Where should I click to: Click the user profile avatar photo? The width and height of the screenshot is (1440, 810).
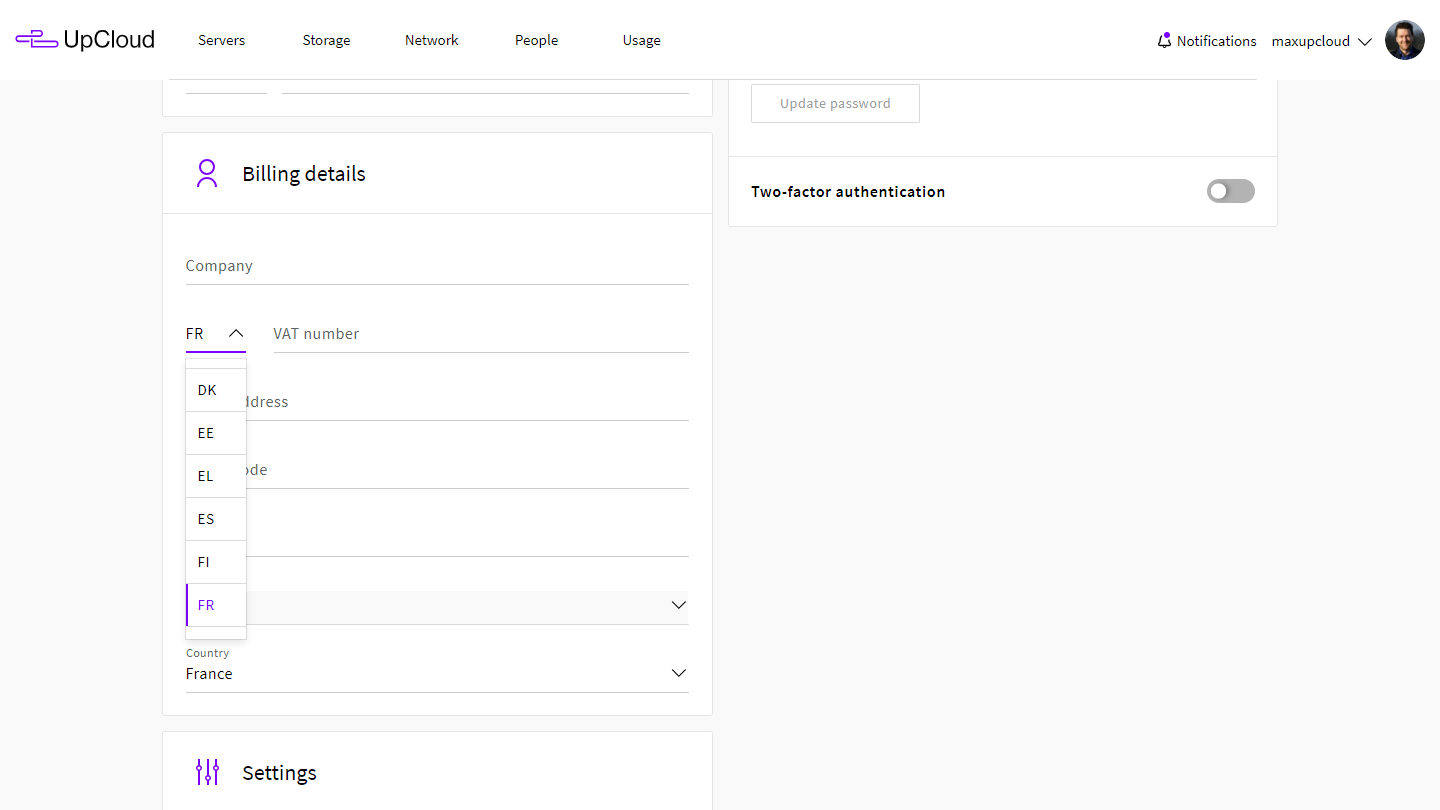pyautogui.click(x=1404, y=41)
